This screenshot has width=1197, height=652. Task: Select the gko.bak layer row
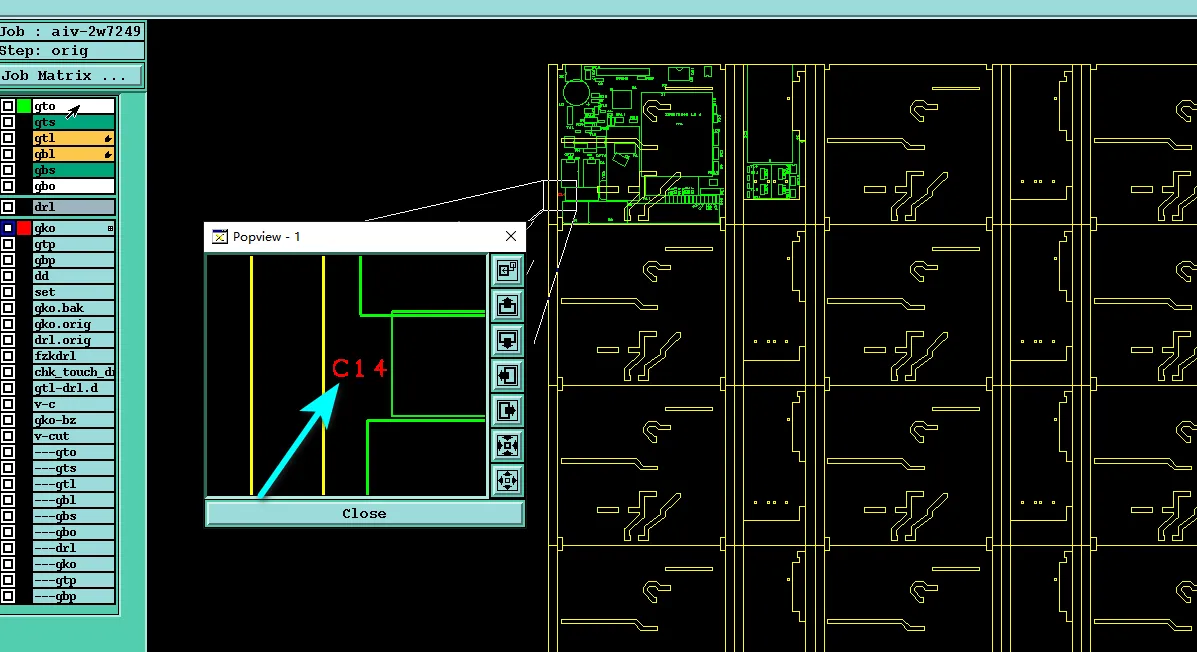[x=73, y=308]
